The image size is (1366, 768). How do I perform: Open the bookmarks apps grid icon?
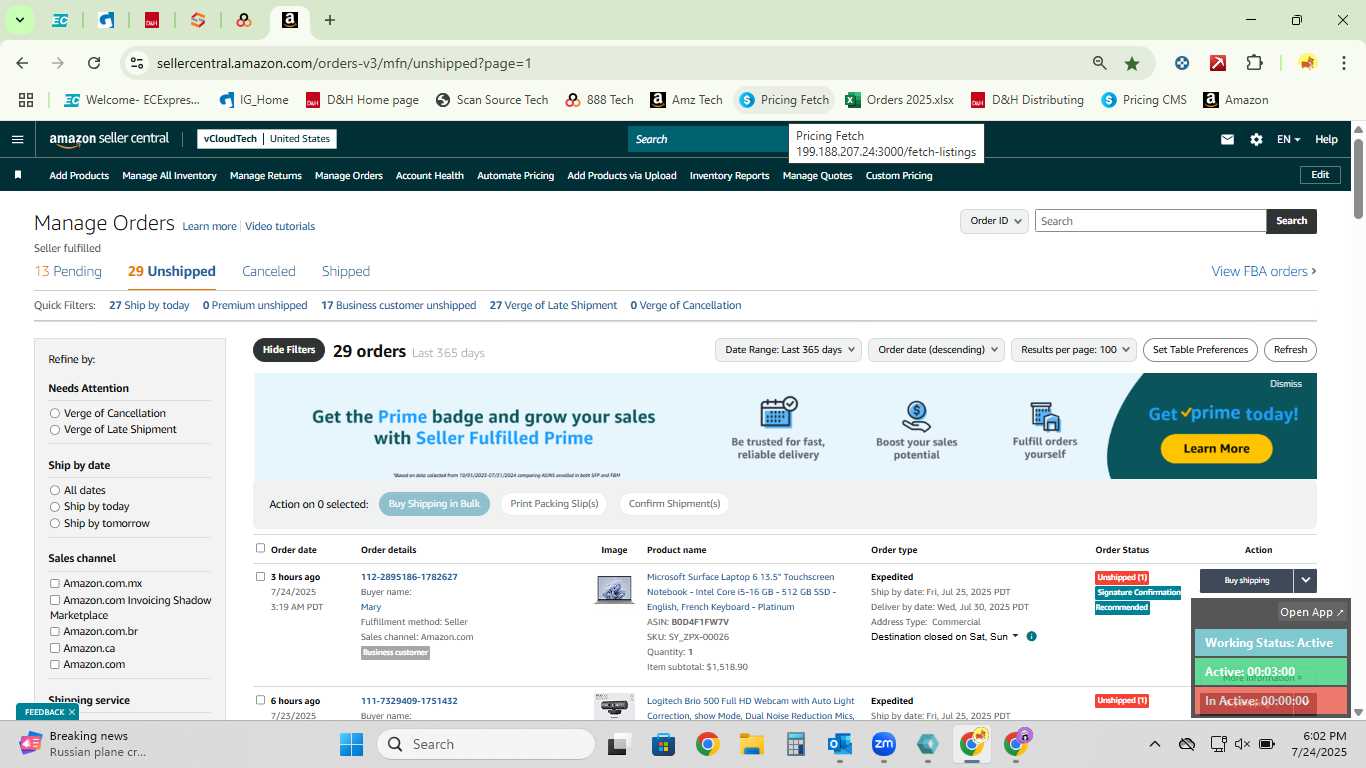pyautogui.click(x=26, y=100)
